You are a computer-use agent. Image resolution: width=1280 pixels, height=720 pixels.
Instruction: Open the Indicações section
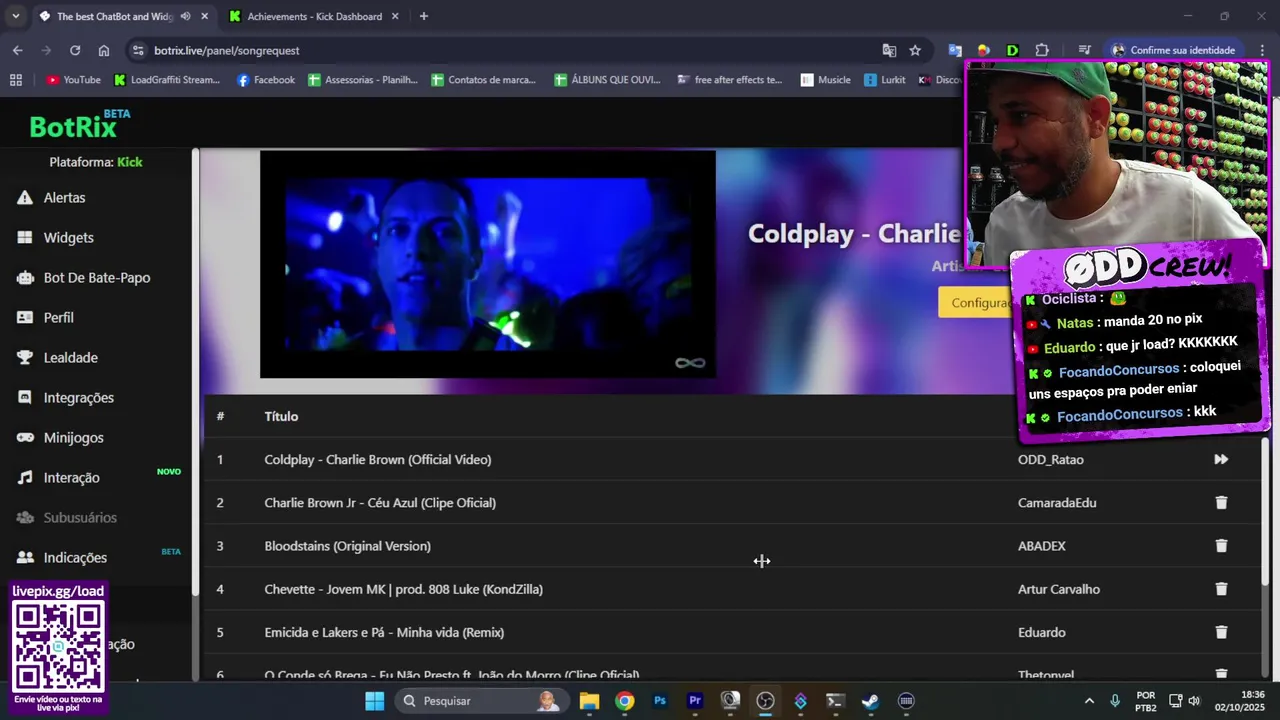(x=75, y=558)
